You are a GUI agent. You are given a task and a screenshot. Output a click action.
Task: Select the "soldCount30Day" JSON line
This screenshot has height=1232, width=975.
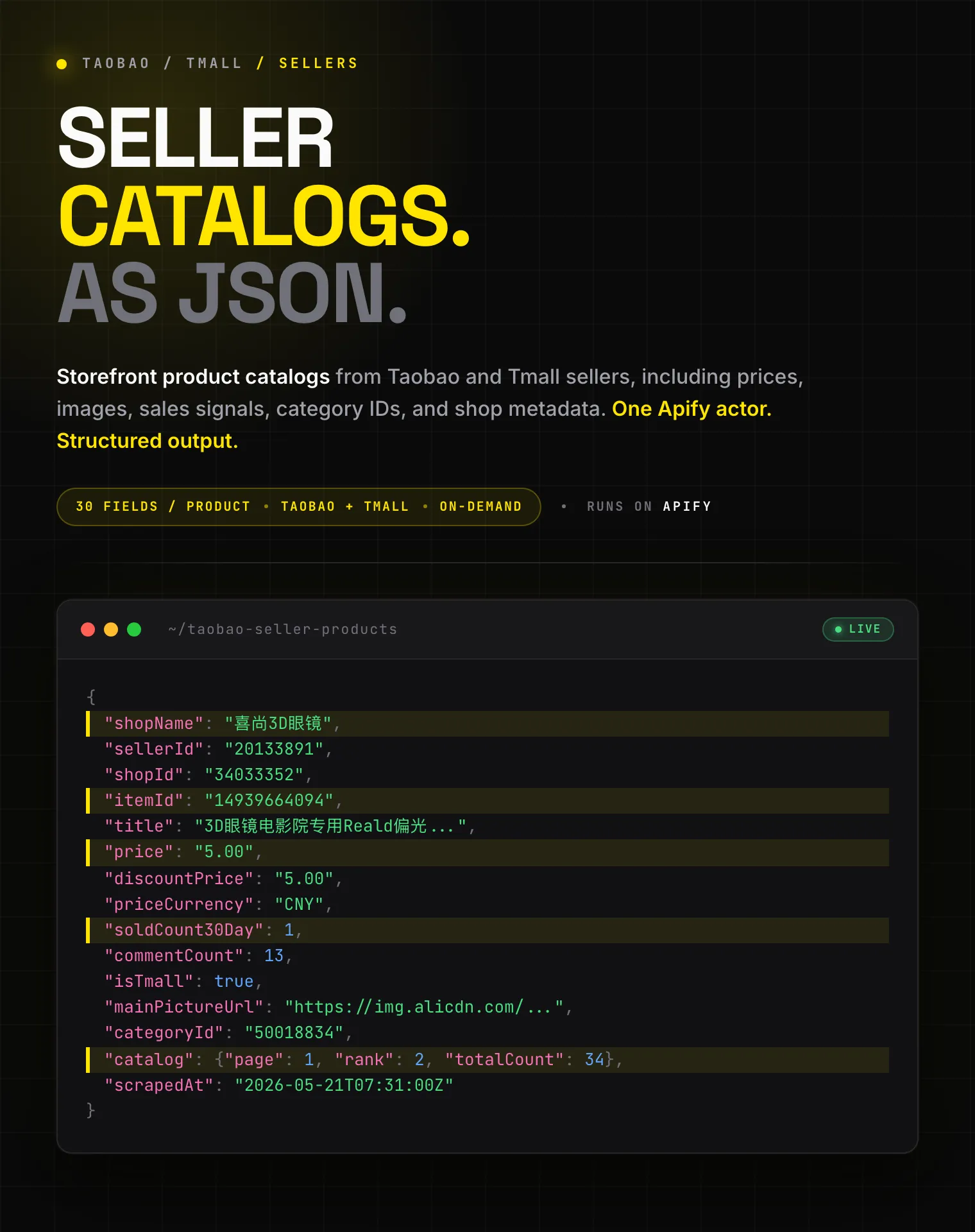tap(487, 930)
